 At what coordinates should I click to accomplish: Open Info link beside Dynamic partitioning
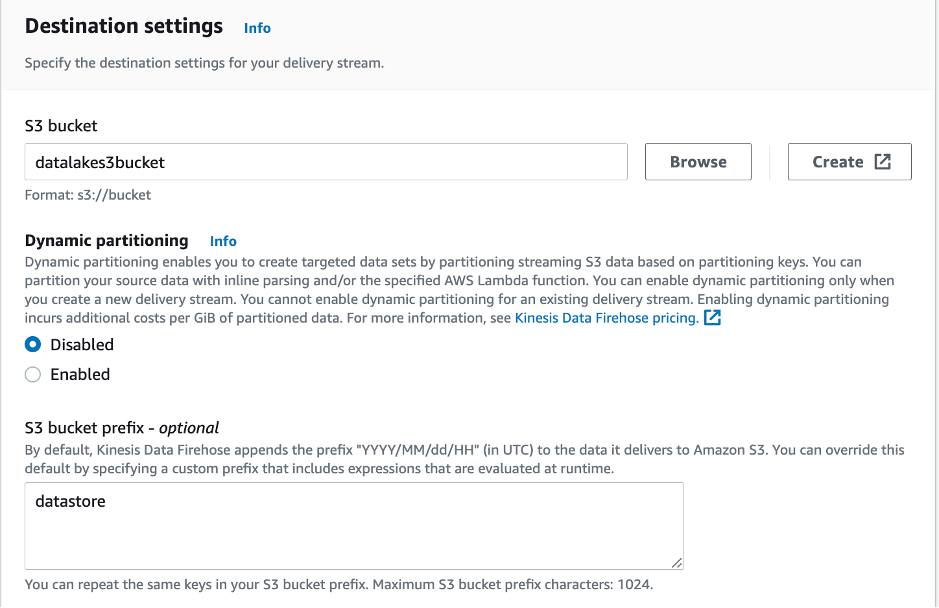click(x=223, y=241)
